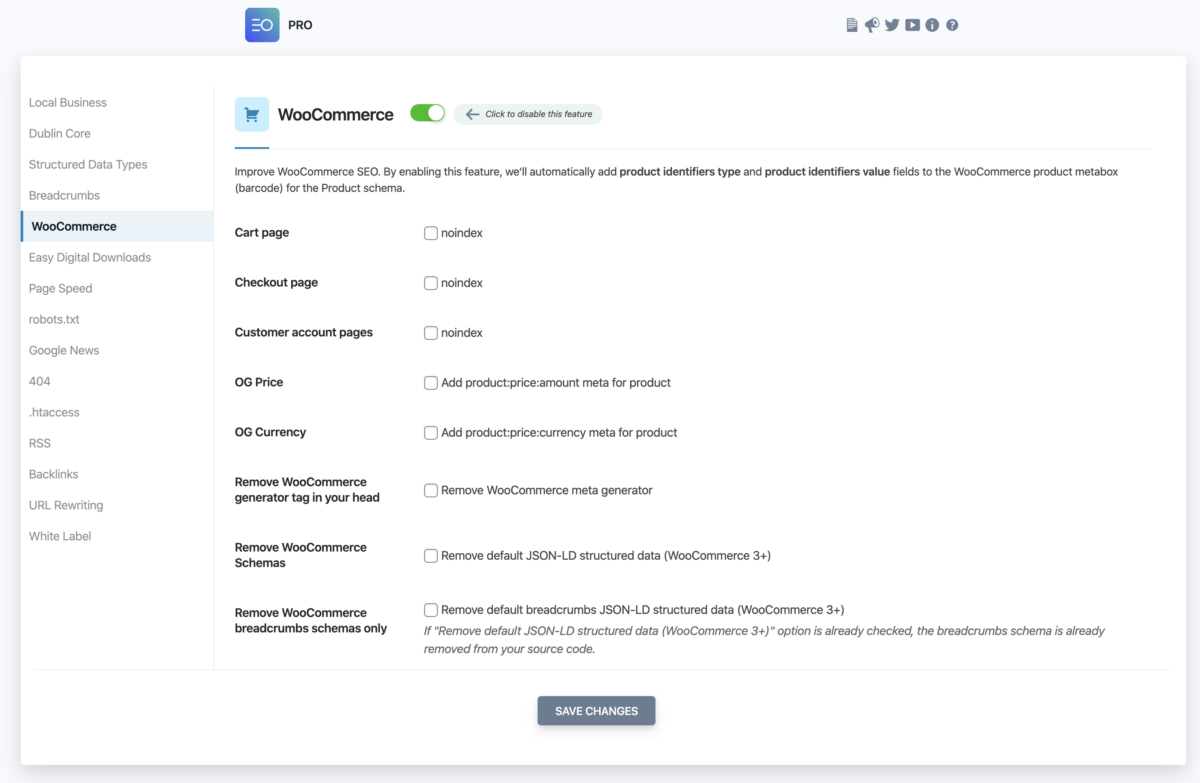Open the documentation page icon in header
Screen dimensions: 1200x783
pyautogui.click(x=852, y=25)
